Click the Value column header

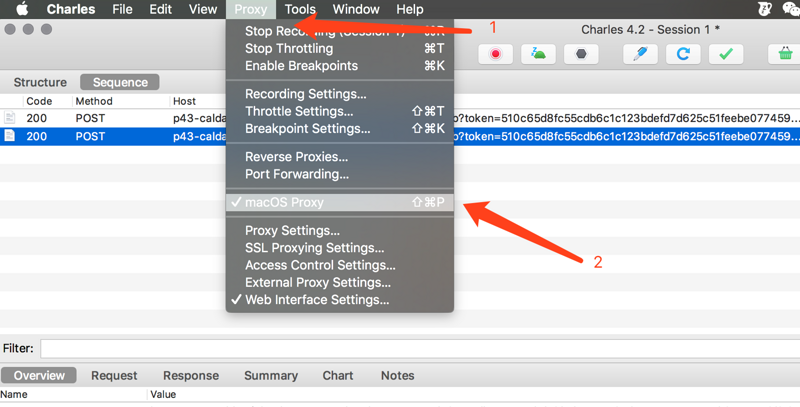tap(163, 394)
